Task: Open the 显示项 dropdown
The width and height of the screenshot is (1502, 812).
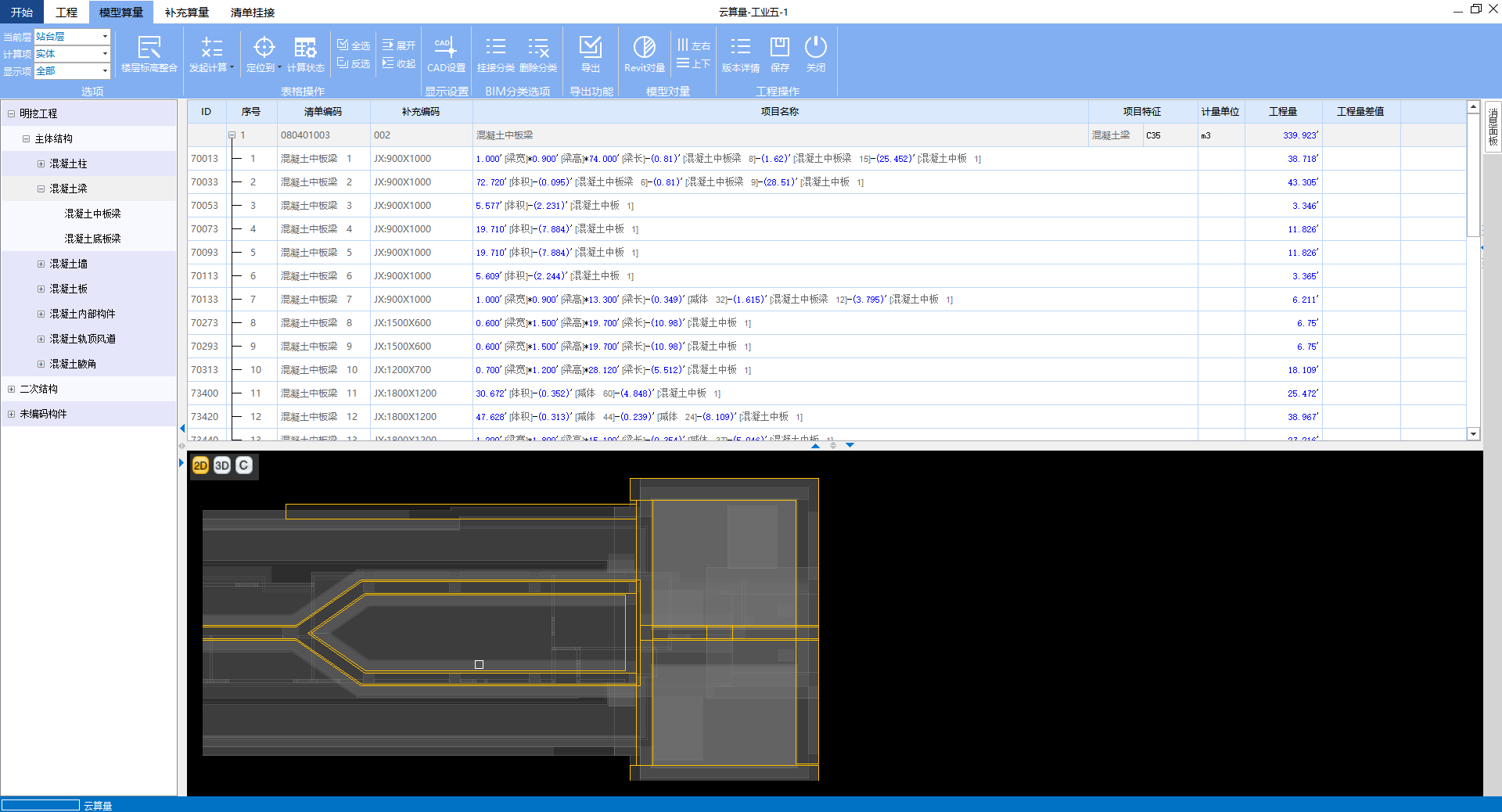Action: (x=105, y=71)
